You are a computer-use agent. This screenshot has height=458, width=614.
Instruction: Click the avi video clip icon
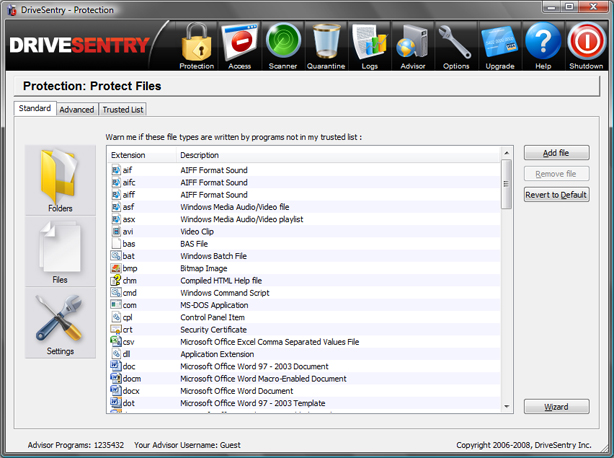[116, 231]
